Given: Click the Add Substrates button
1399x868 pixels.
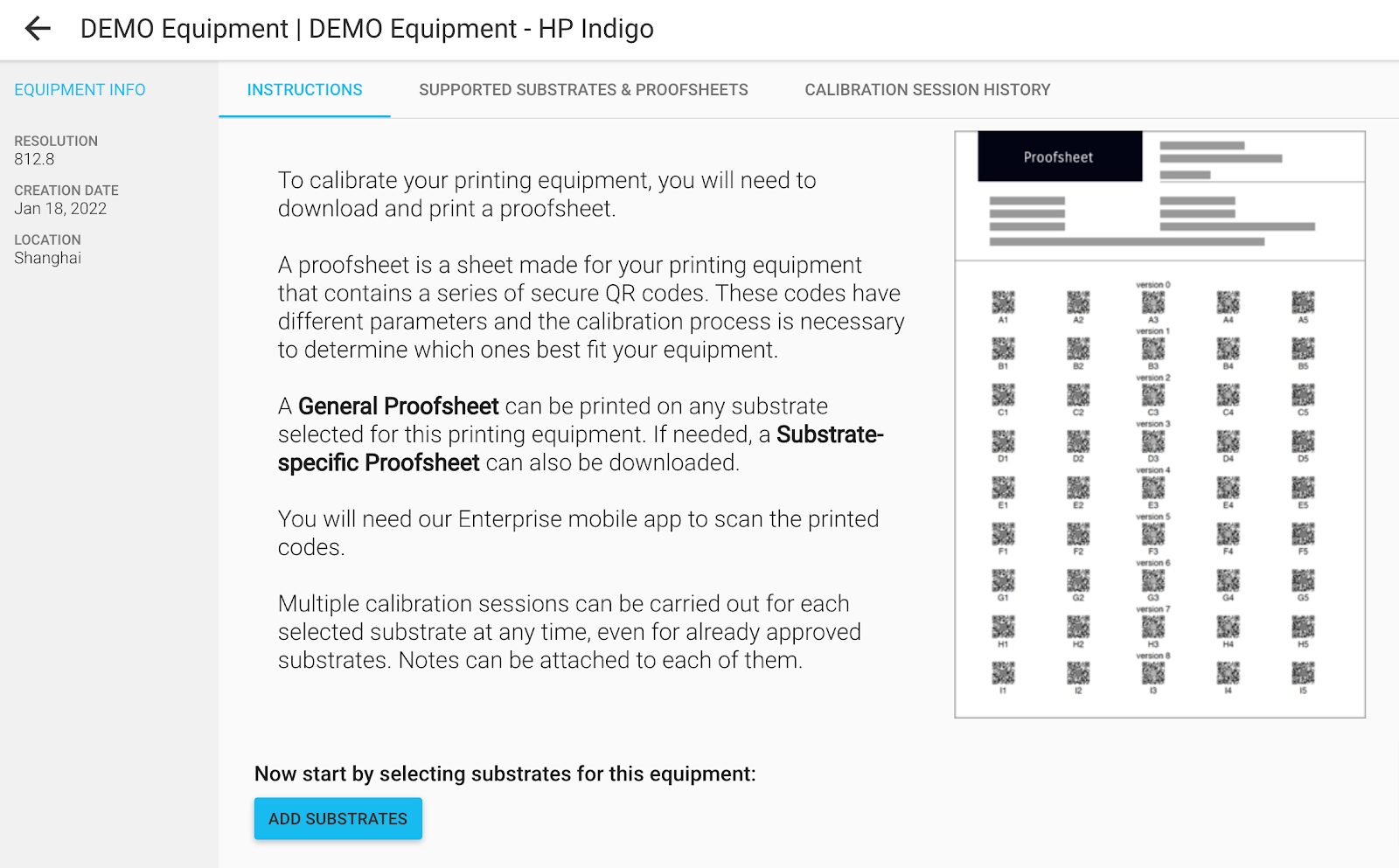Looking at the screenshot, I should pos(338,818).
